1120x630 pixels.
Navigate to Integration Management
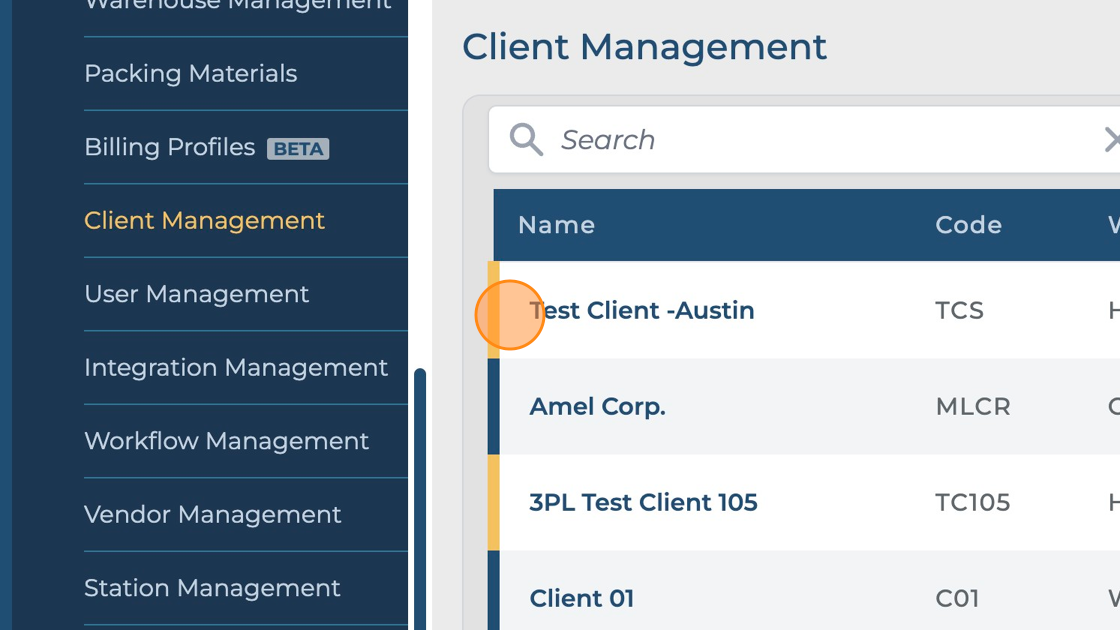pos(235,368)
